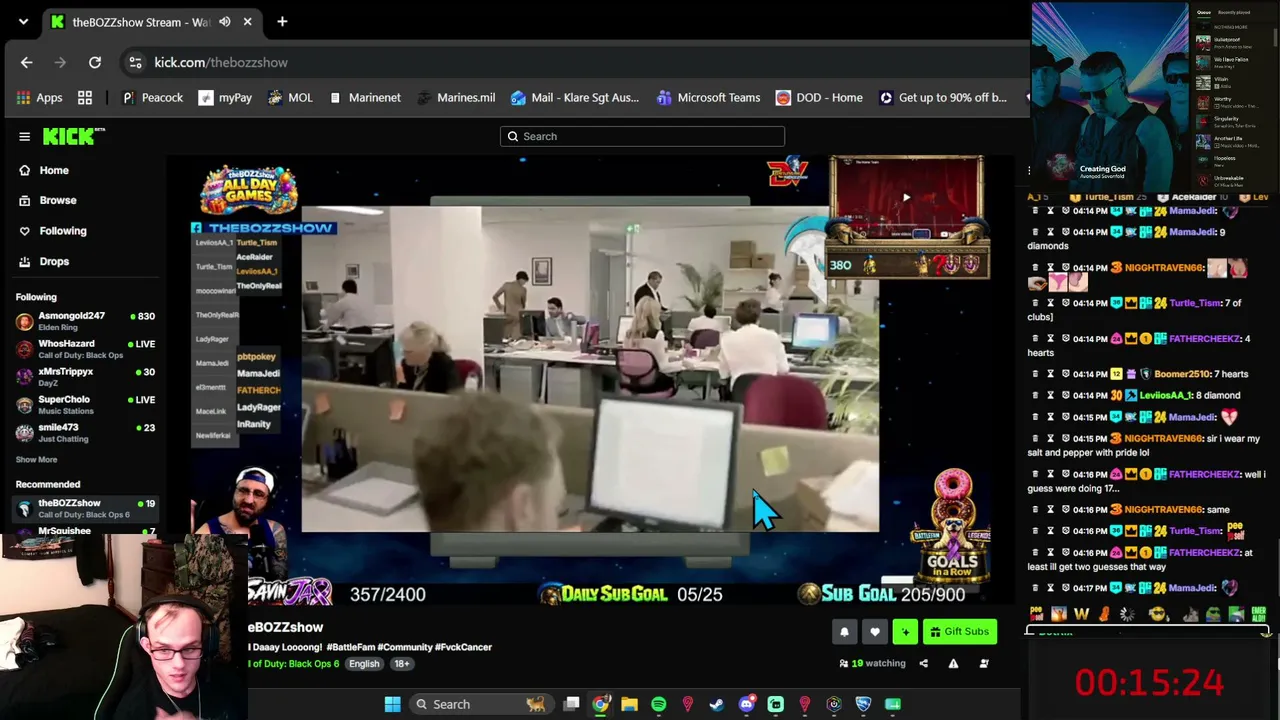Expand Show More in Following list
This screenshot has width=1280, height=720.
[x=36, y=460]
